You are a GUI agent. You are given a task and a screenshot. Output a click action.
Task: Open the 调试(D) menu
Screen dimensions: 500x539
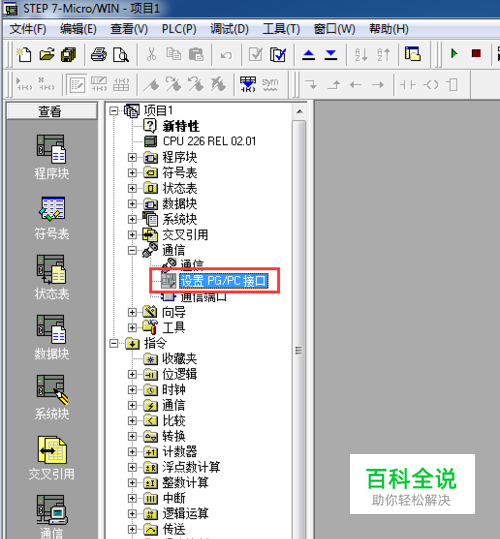229,29
